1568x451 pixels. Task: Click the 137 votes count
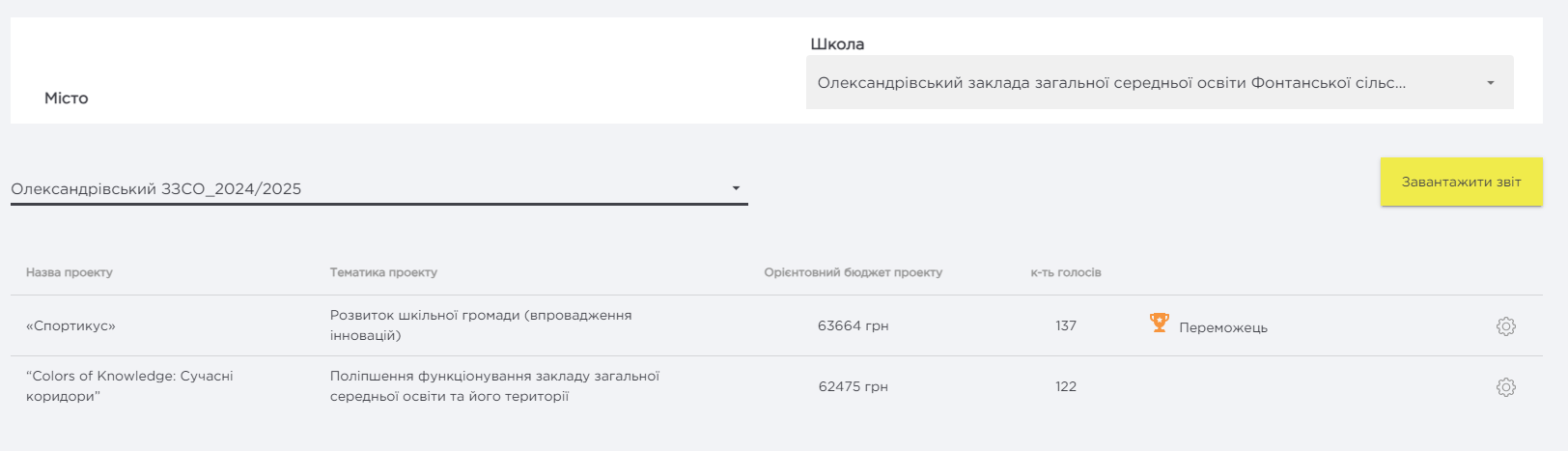[x=1066, y=326]
